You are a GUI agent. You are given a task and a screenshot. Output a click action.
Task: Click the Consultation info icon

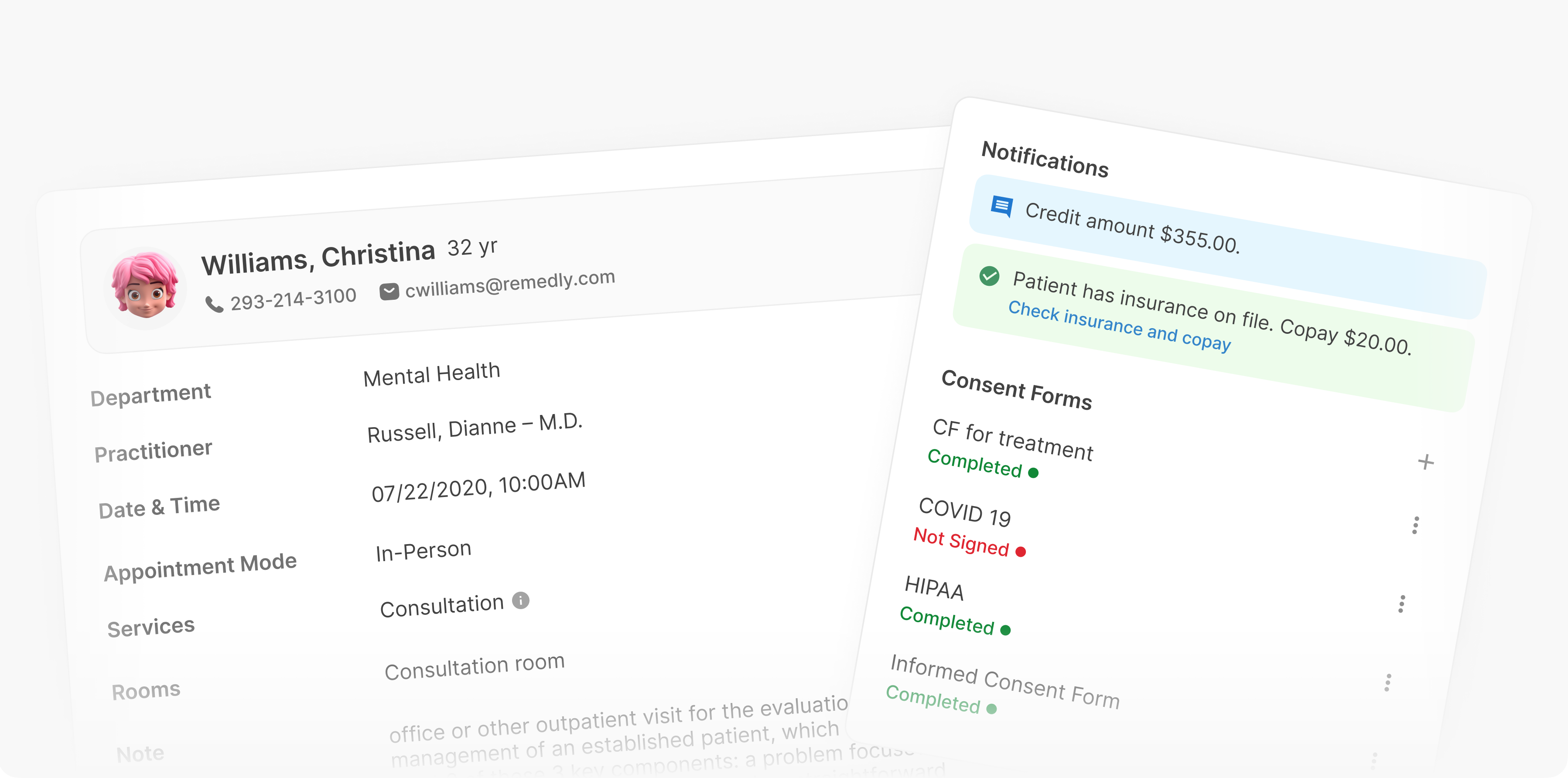click(520, 601)
